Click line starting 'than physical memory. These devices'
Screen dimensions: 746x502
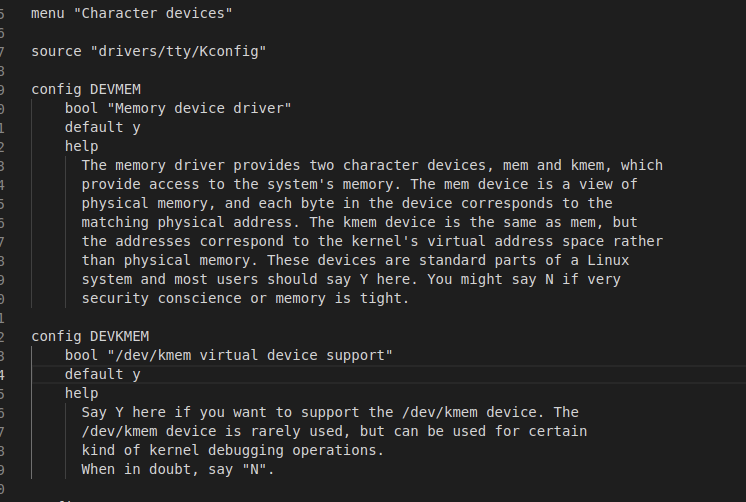[355, 261]
